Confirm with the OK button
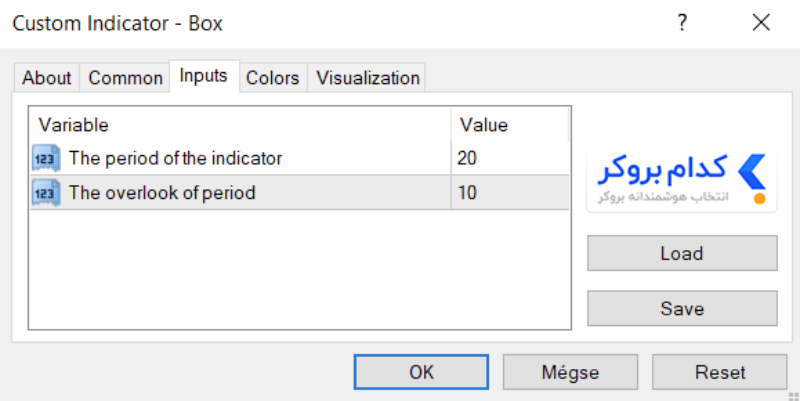 click(x=421, y=372)
